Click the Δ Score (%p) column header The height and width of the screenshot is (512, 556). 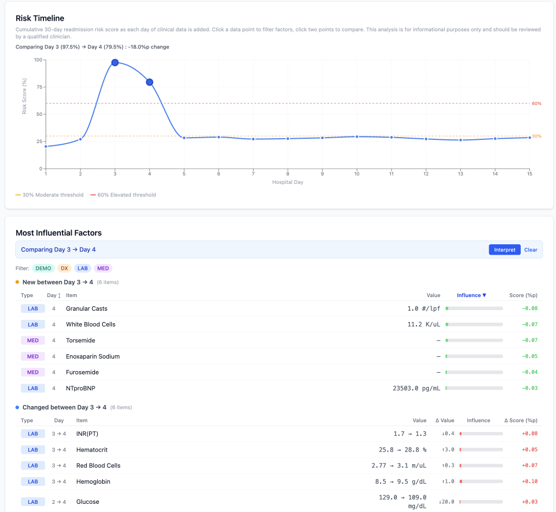click(x=521, y=420)
